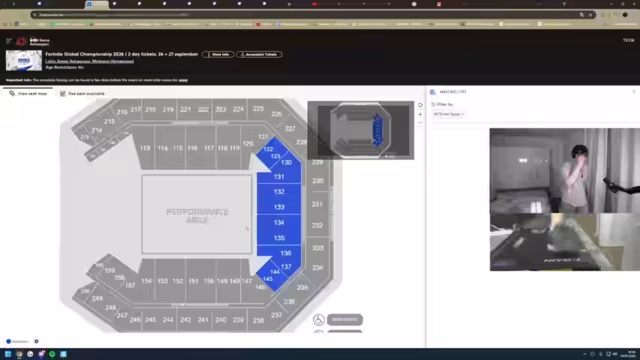640x360 pixels.
Task: Zoom out the seat map with minus
Action: tap(420, 123)
